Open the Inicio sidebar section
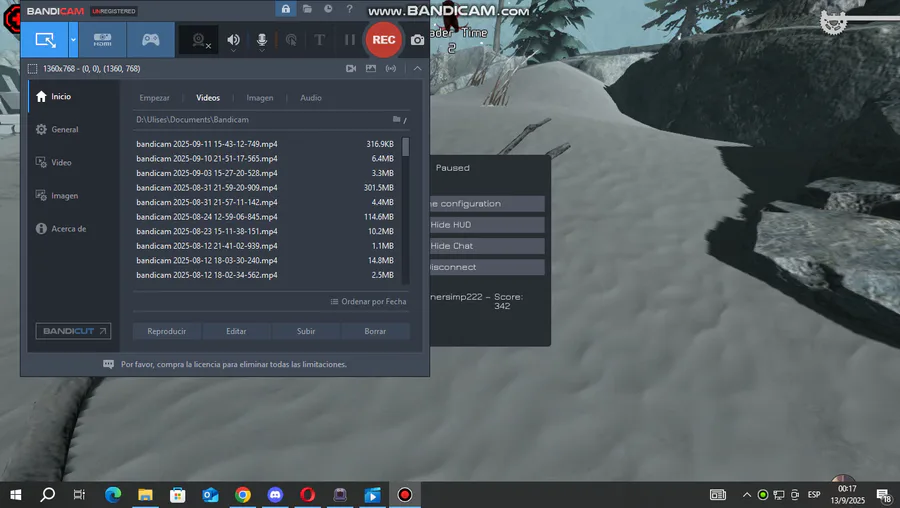900x508 pixels. (x=73, y=96)
